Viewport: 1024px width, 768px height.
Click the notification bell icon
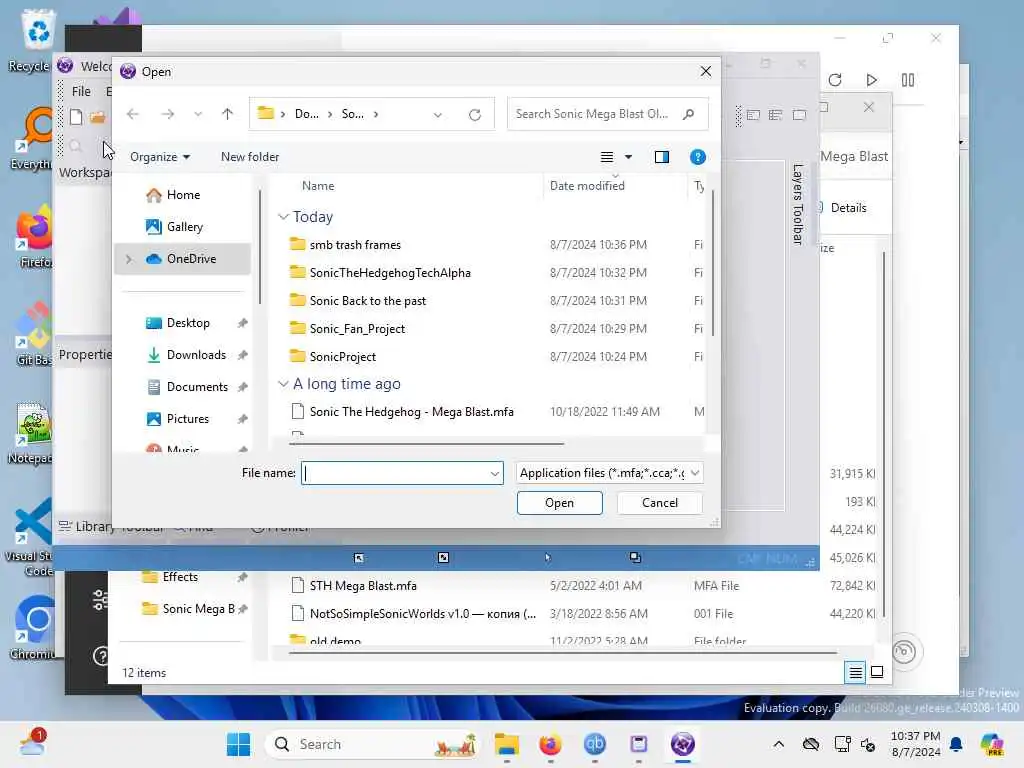tap(956, 744)
